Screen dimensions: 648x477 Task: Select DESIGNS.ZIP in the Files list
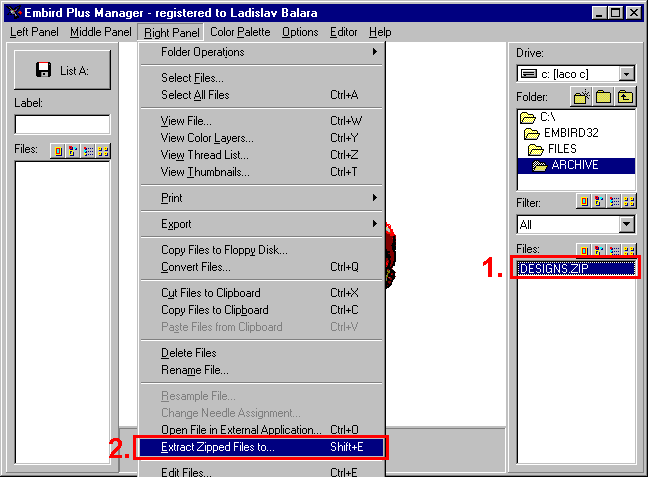click(576, 268)
